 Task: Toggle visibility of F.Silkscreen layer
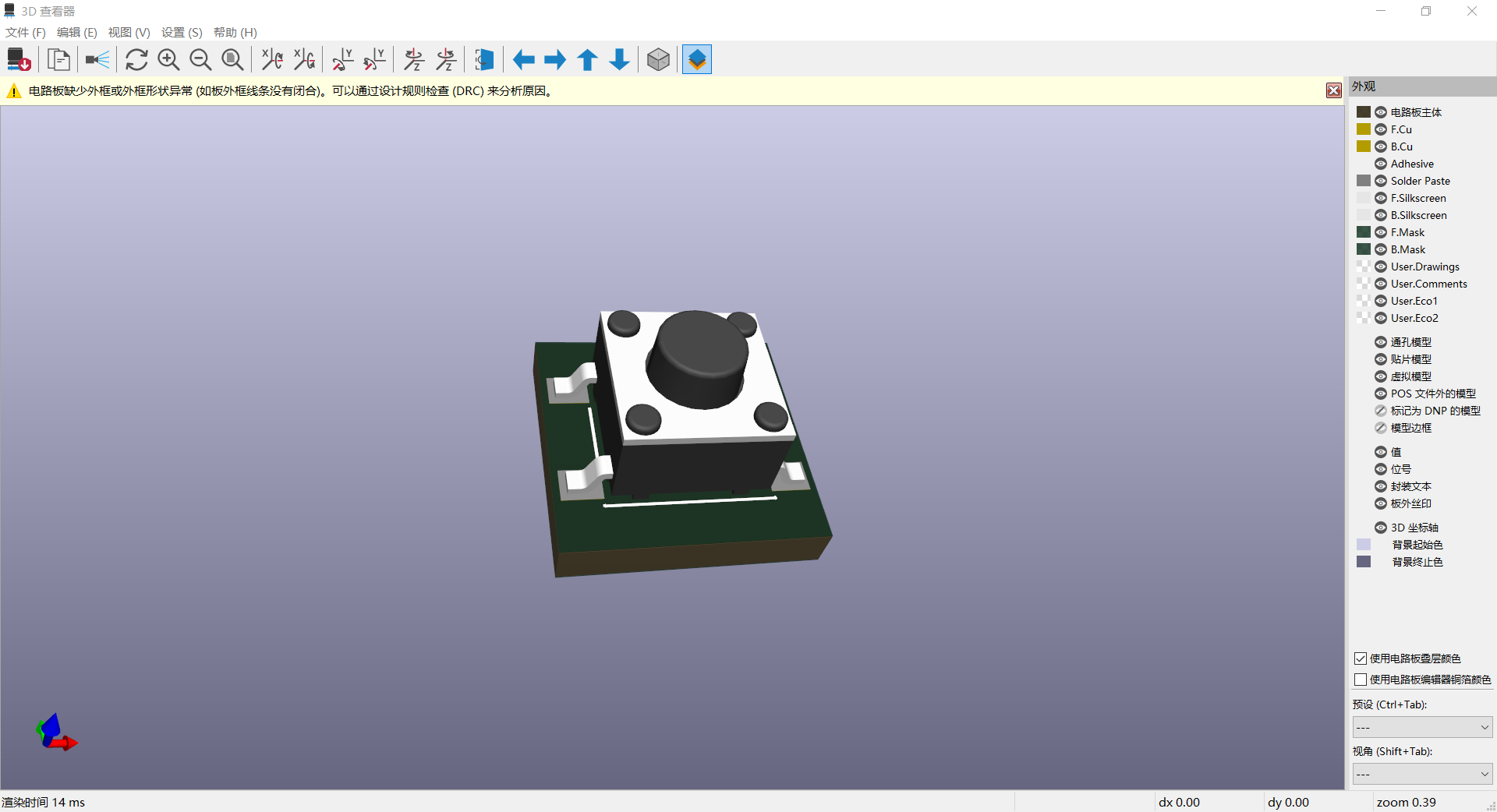pos(1381,198)
